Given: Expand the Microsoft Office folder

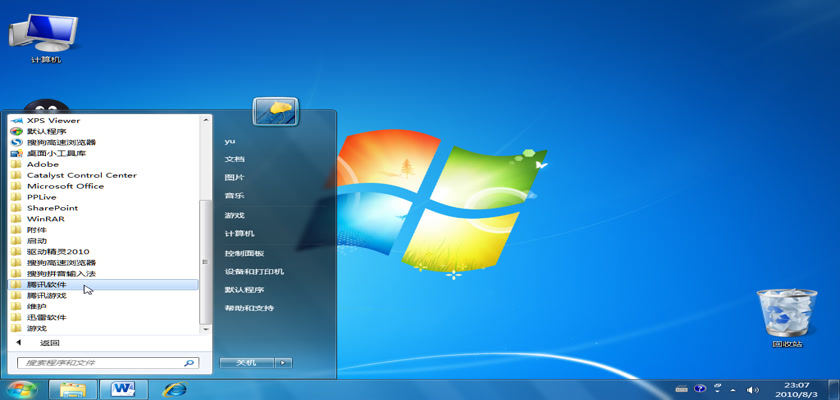Looking at the screenshot, I should [x=65, y=186].
